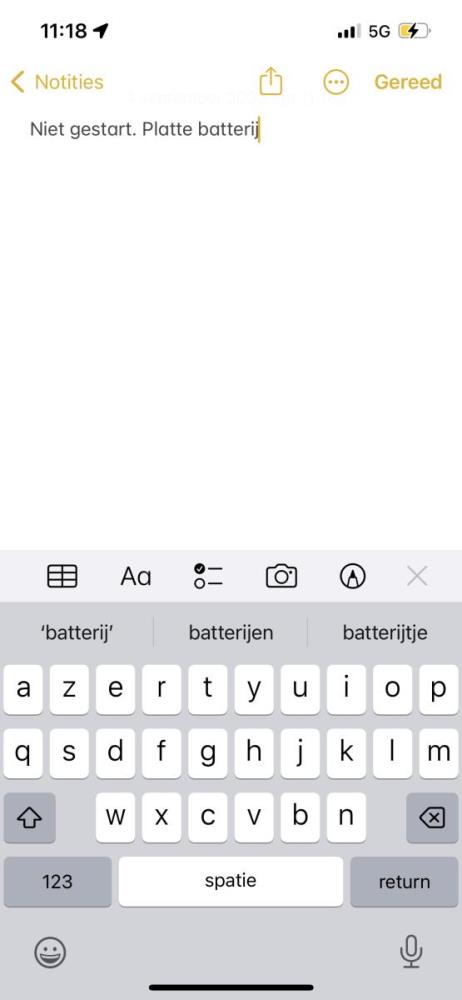This screenshot has height=1000, width=462.
Task: Open text formatting with Aa button
Action: [x=136, y=577]
